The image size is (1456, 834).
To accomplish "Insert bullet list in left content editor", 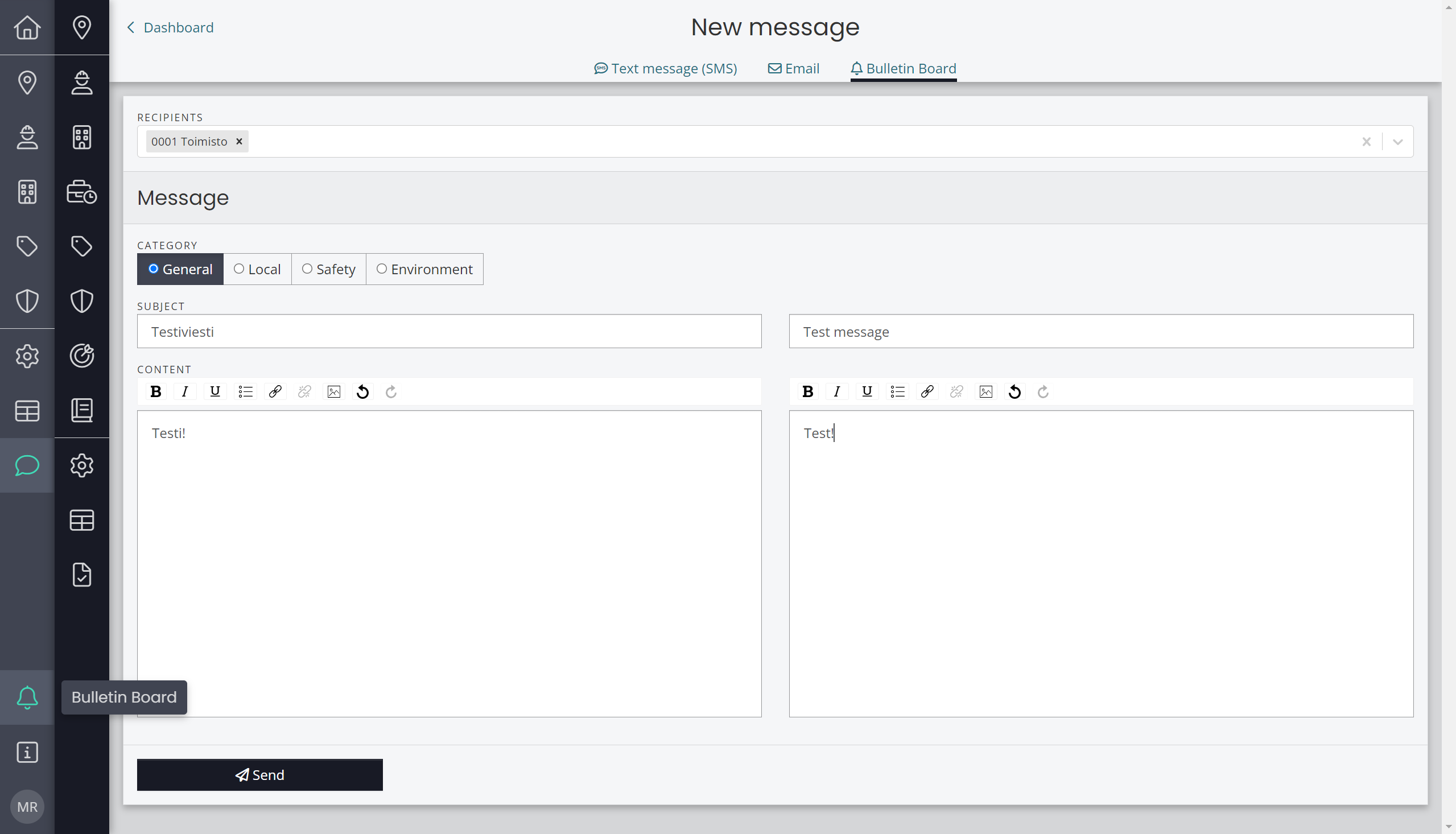I will click(245, 391).
